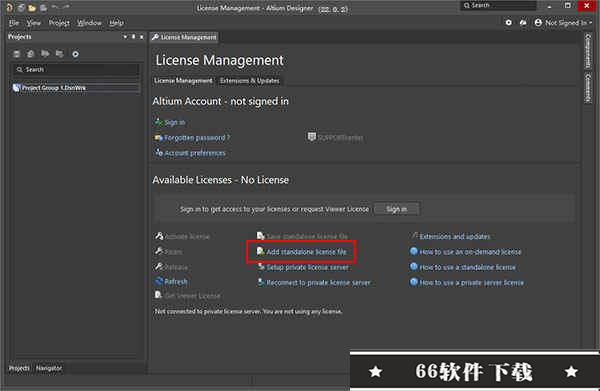Image resolution: width=600 pixels, height=391 pixels.
Task: Click Setup private license server link
Action: click(x=303, y=267)
